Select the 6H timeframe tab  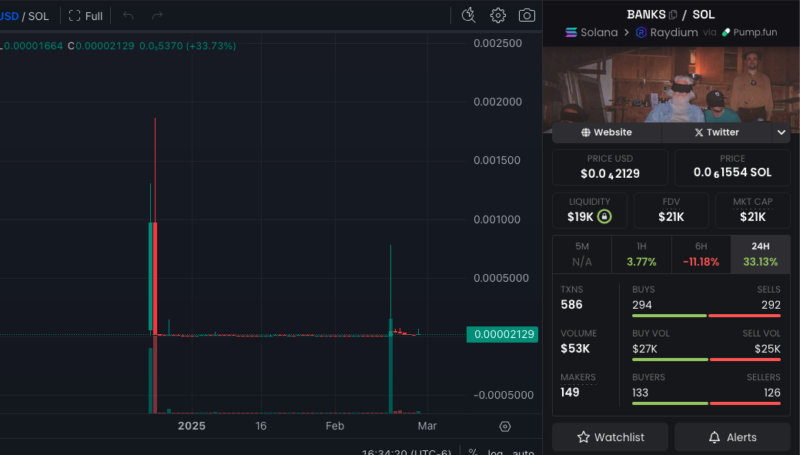click(x=701, y=254)
